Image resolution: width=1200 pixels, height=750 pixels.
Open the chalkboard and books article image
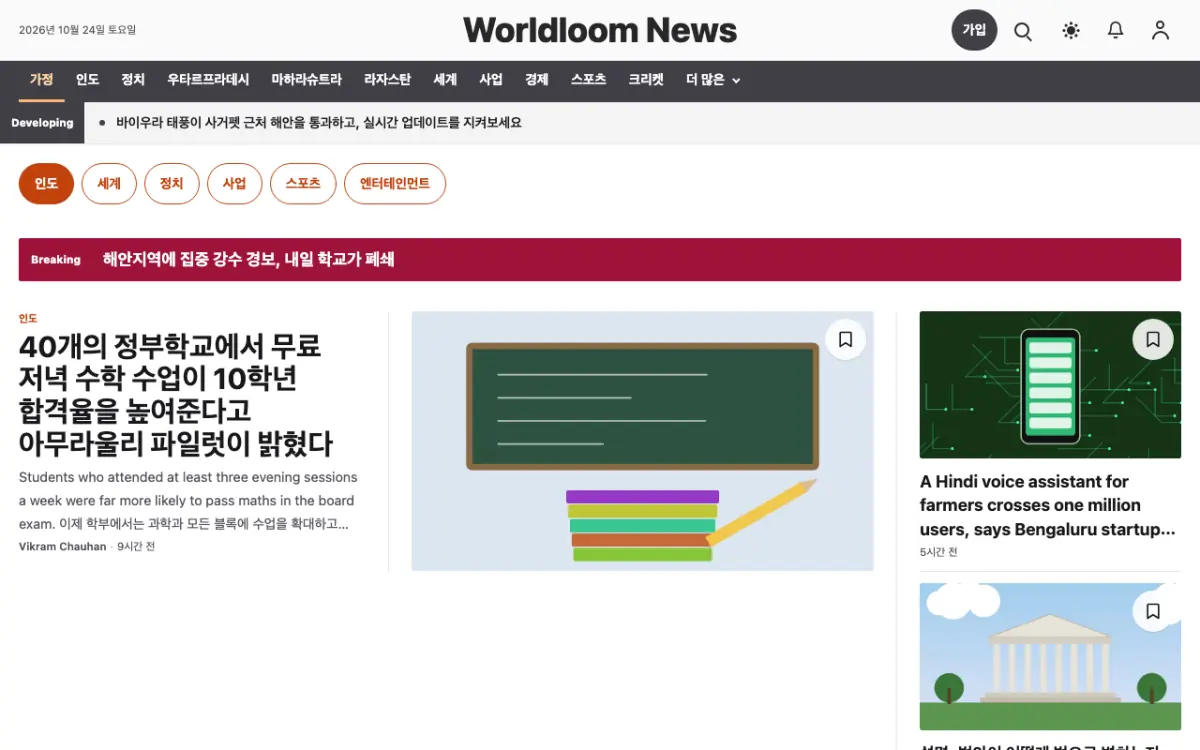coord(642,441)
